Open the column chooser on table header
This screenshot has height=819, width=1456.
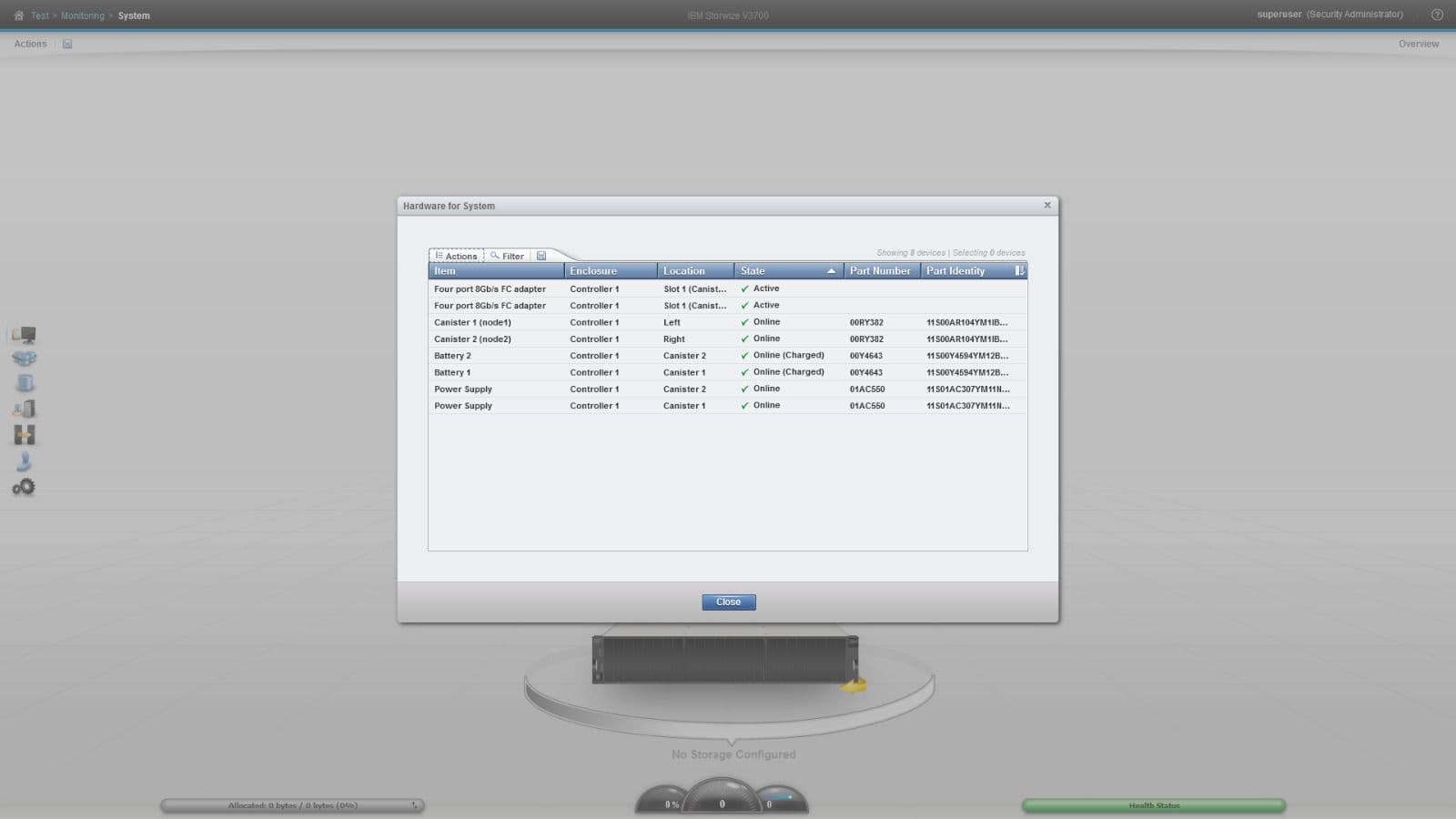(x=1019, y=271)
